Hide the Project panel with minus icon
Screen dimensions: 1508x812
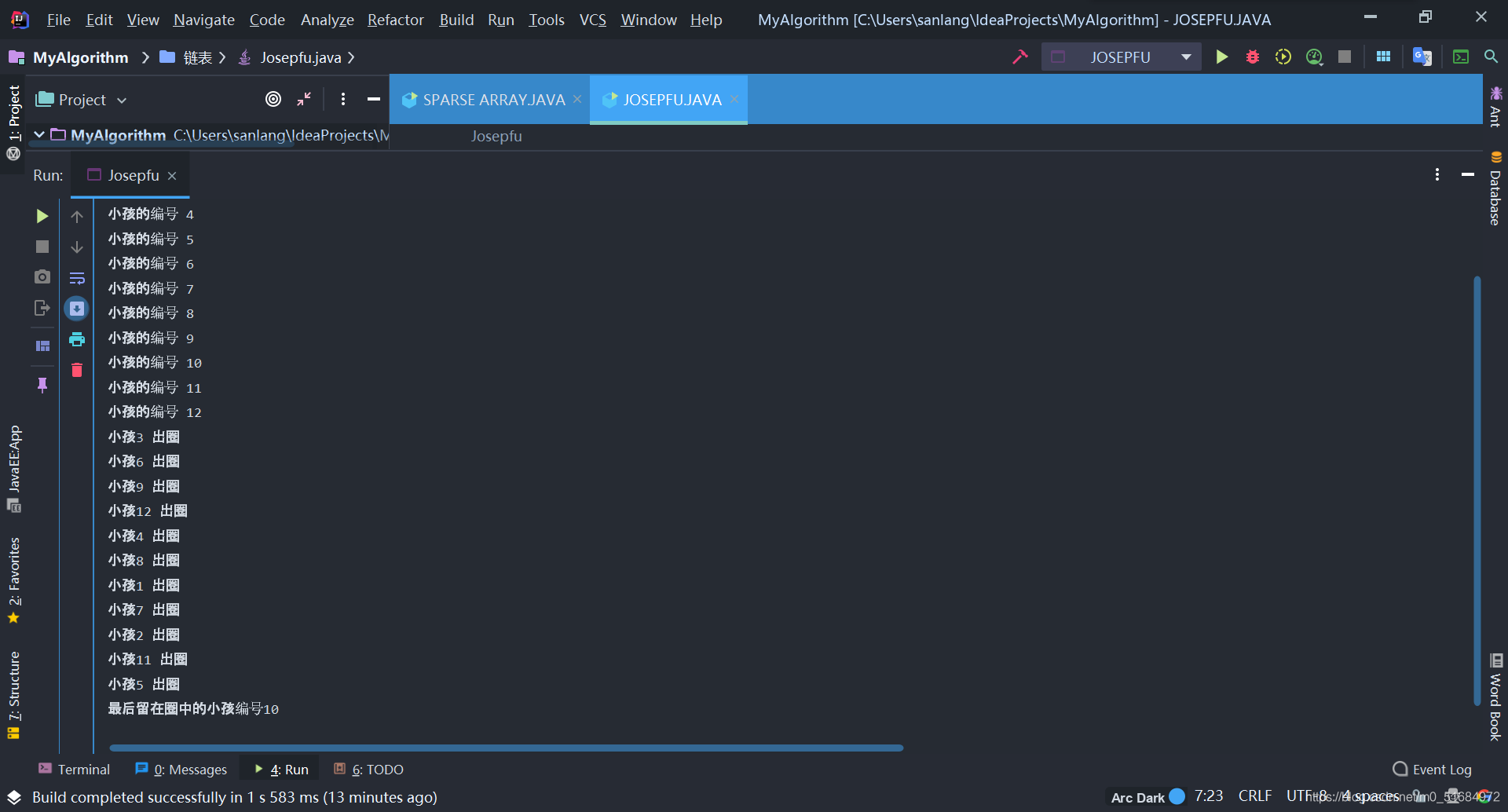pyautogui.click(x=374, y=99)
